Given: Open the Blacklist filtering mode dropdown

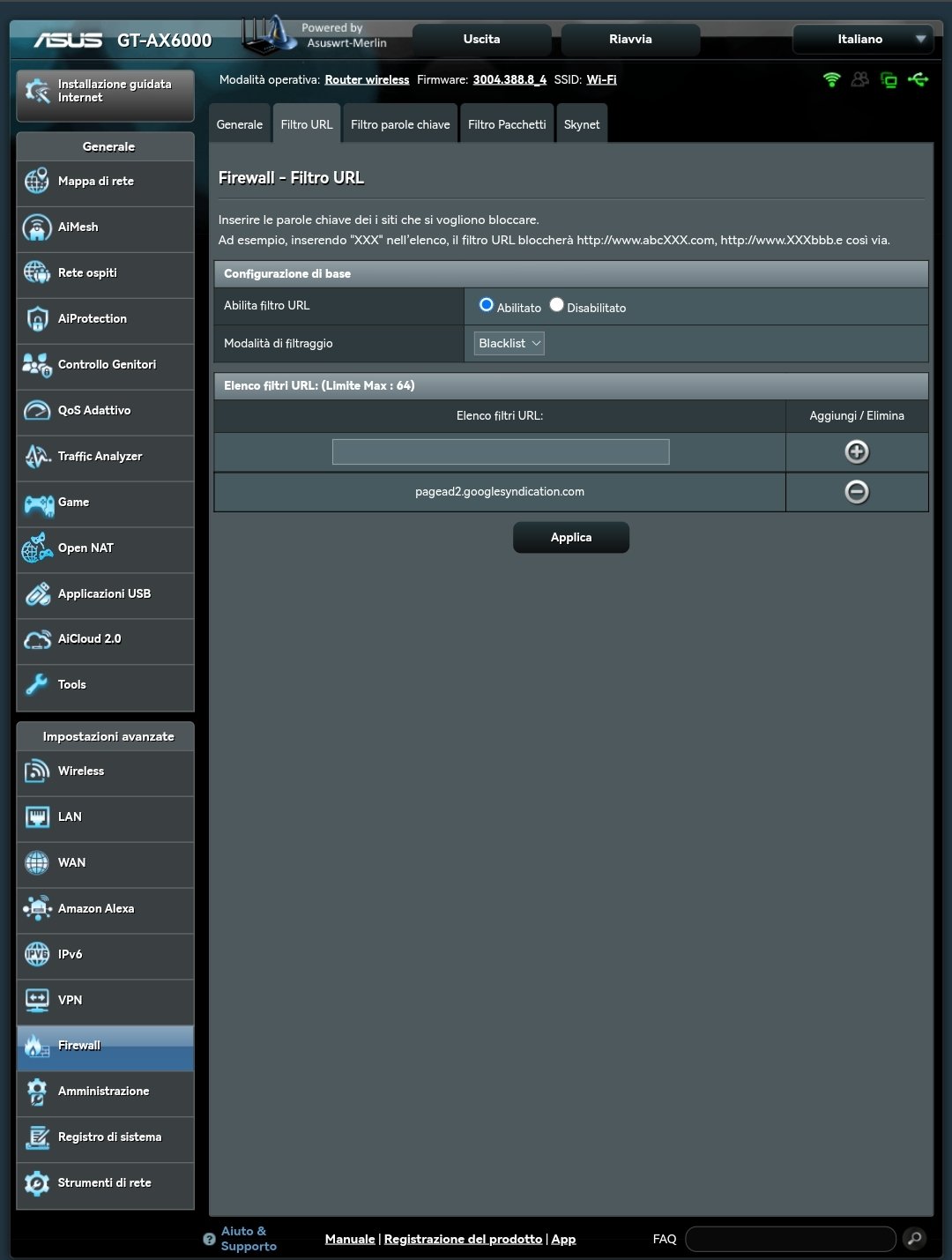Looking at the screenshot, I should click(x=509, y=344).
